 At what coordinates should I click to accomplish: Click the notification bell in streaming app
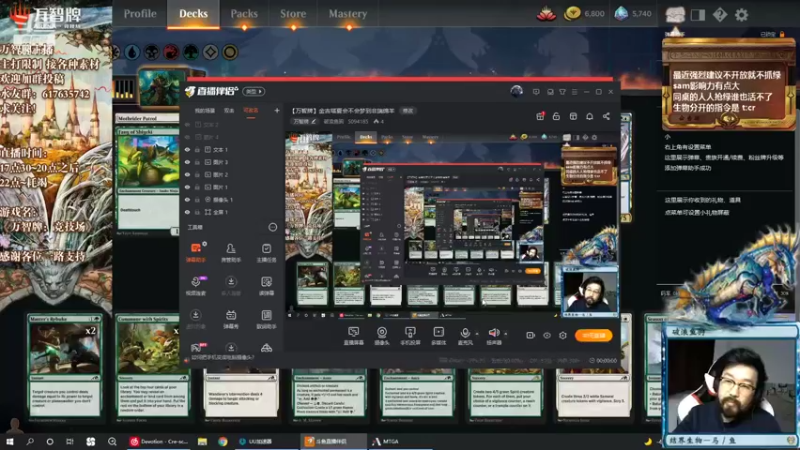click(589, 117)
